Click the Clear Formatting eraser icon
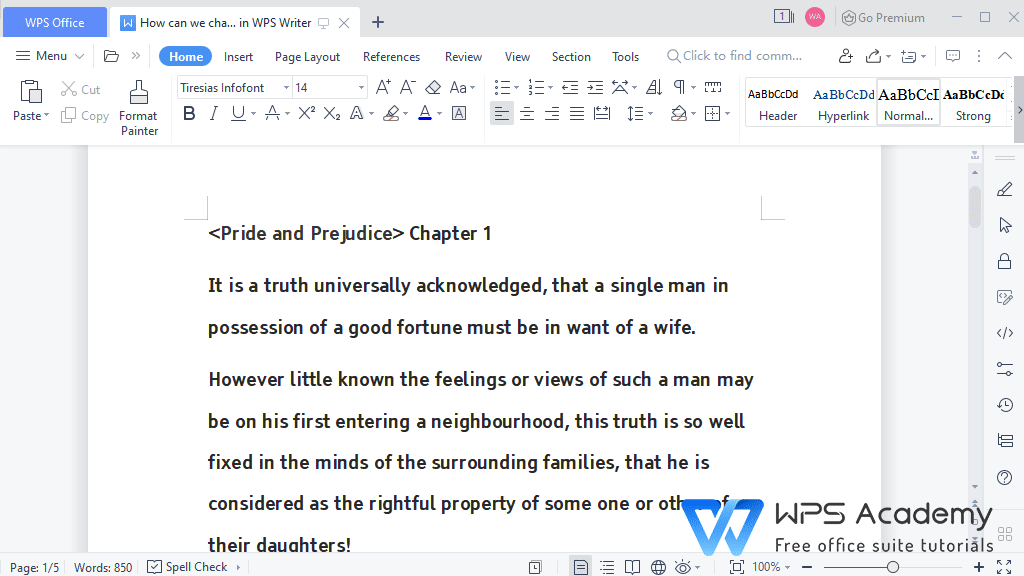This screenshot has height=576, width=1024. [x=433, y=87]
